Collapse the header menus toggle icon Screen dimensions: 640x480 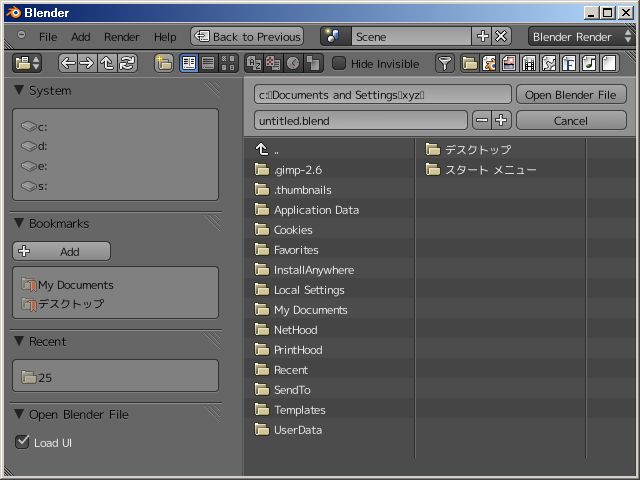pyautogui.click(x=21, y=35)
